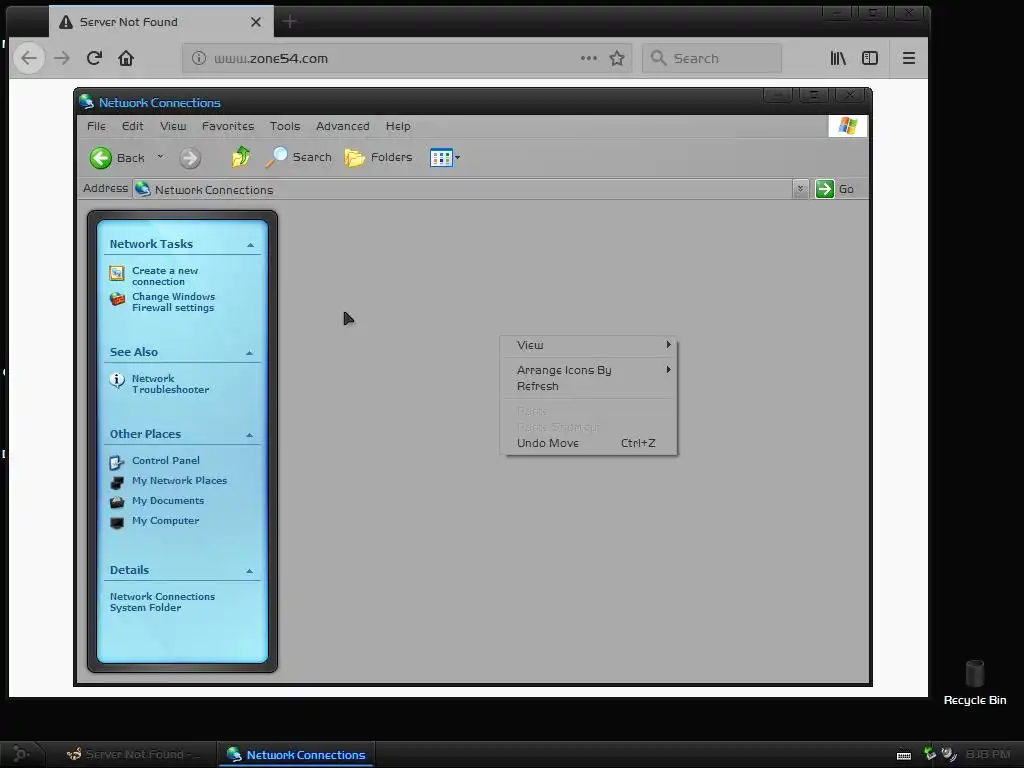The image size is (1024, 768).
Task: Click the Network Troubleshooter info icon
Action: pos(117,380)
